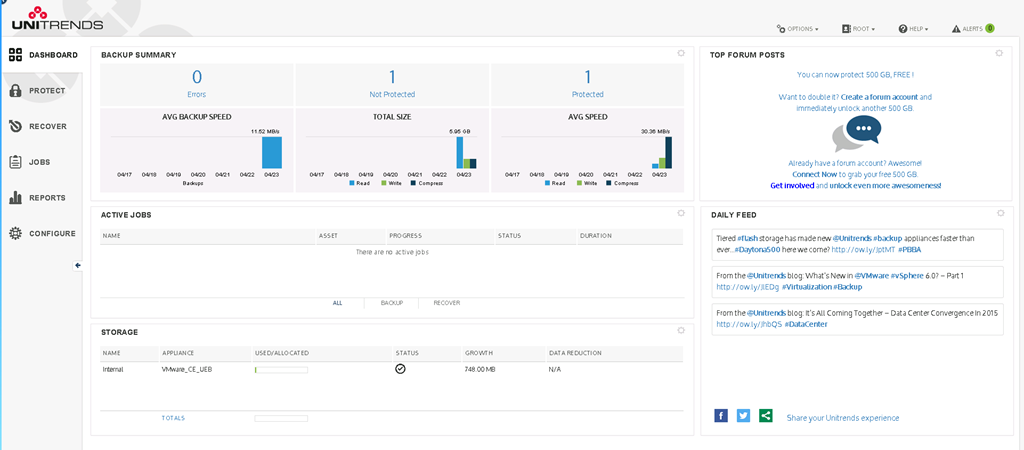Click Share your Unitrends experience link

pos(842,417)
